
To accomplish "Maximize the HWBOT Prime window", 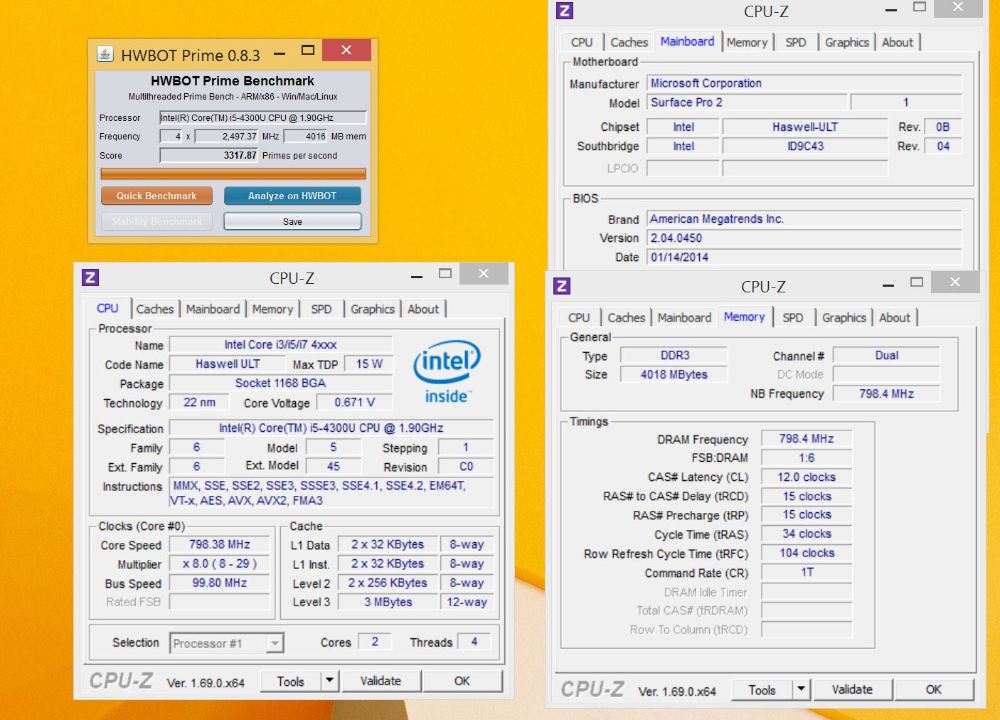I will pos(308,50).
